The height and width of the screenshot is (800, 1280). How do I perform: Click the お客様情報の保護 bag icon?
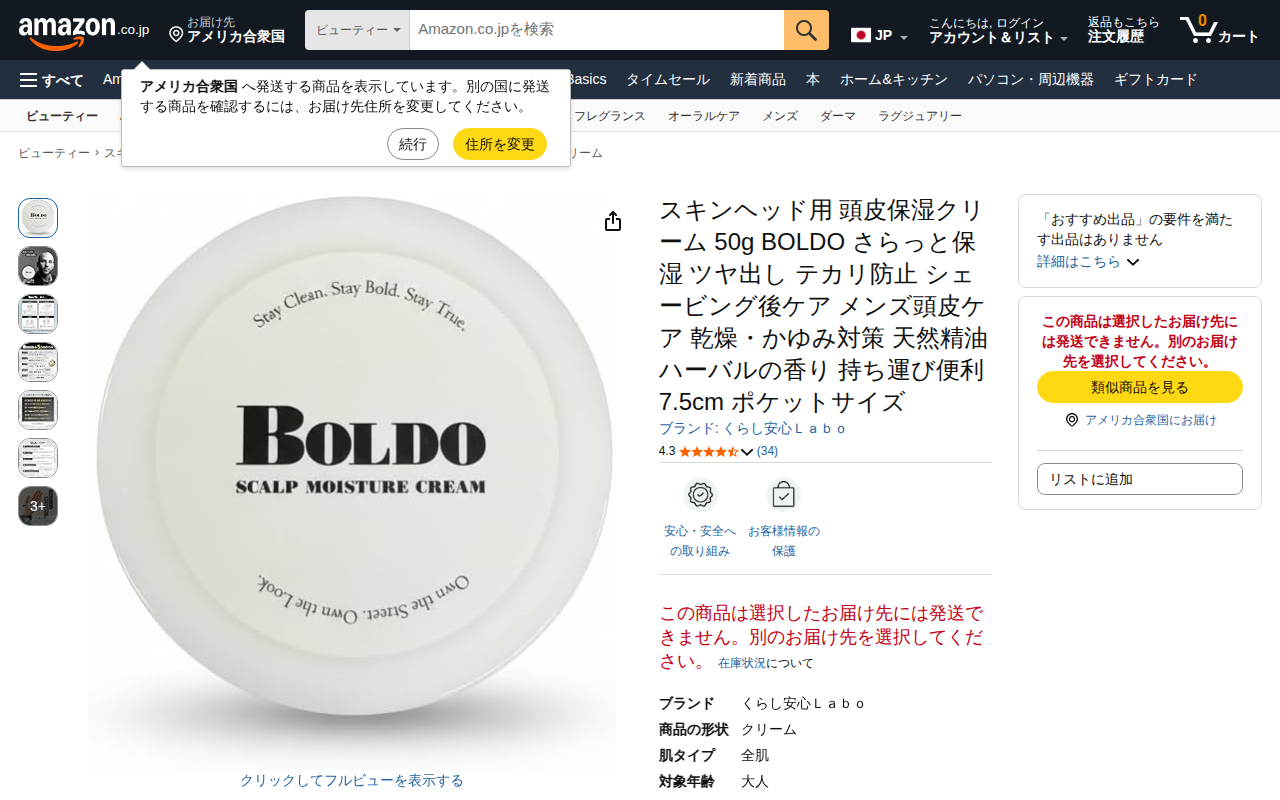tap(784, 495)
